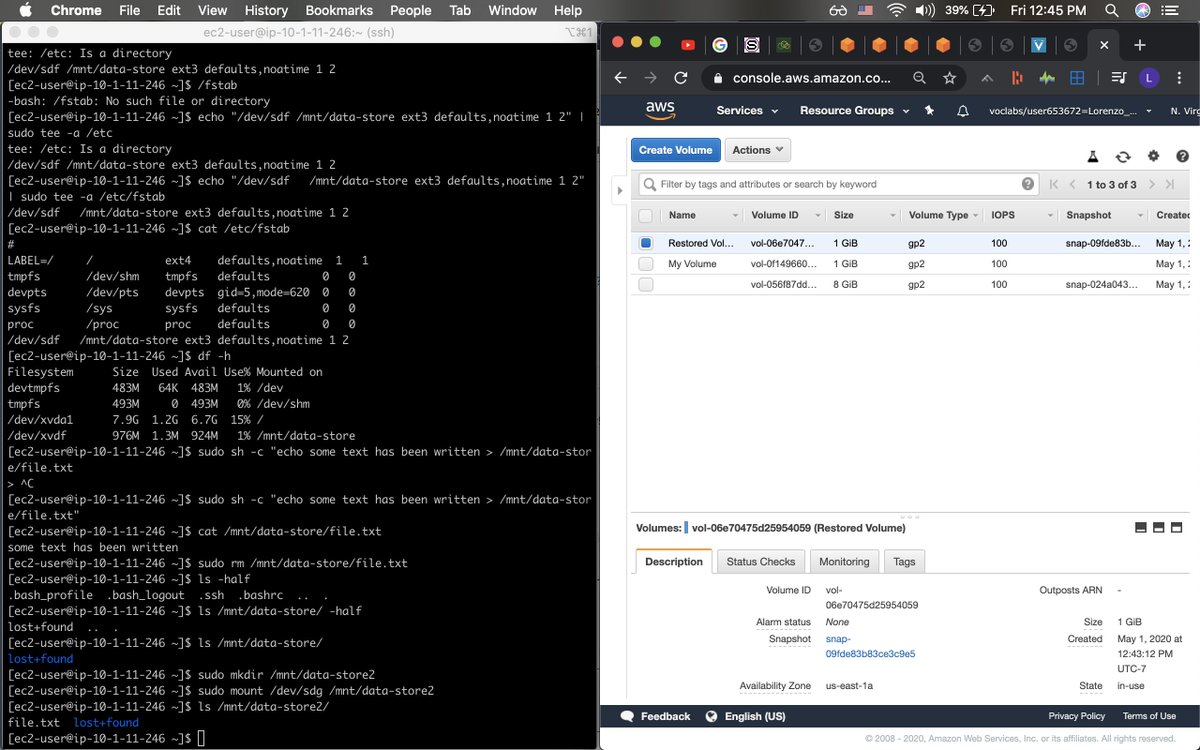Image resolution: width=1200 pixels, height=750 pixels.
Task: Click the zoom magnifier in address bar
Action: [x=919, y=78]
